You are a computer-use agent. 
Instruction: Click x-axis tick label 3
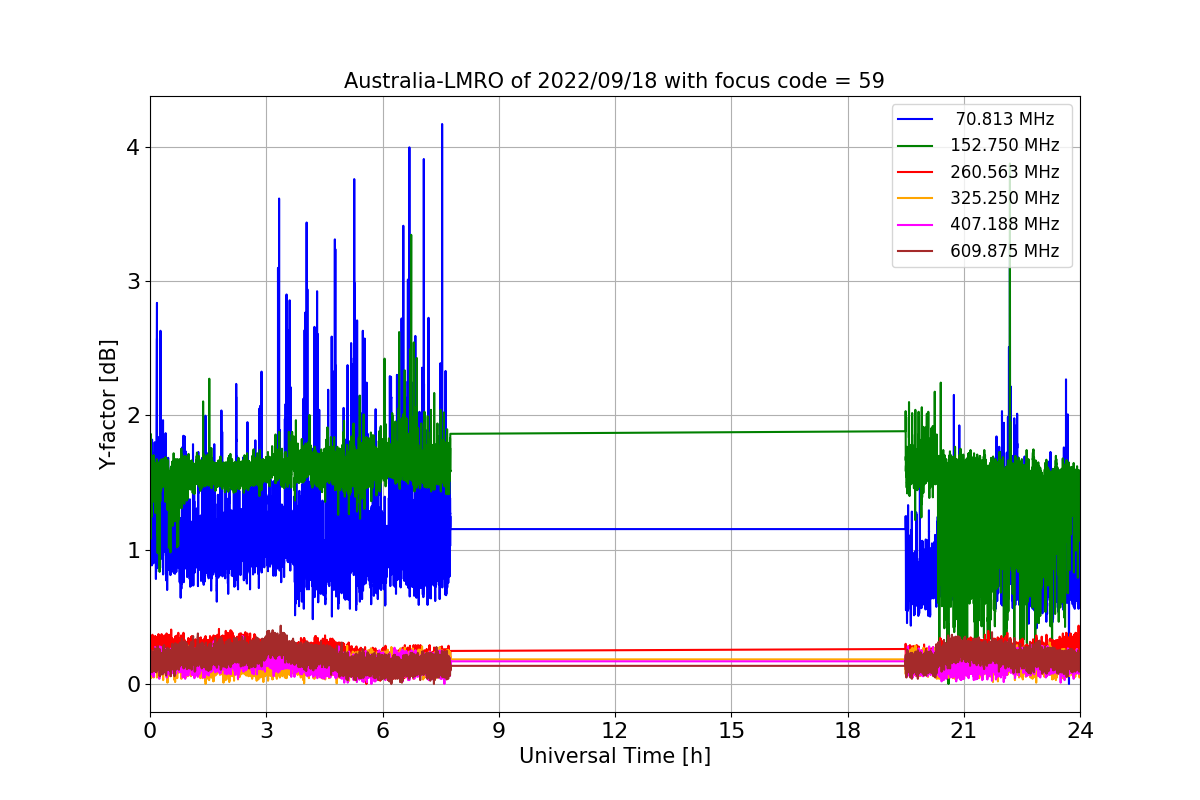pyautogui.click(x=266, y=730)
